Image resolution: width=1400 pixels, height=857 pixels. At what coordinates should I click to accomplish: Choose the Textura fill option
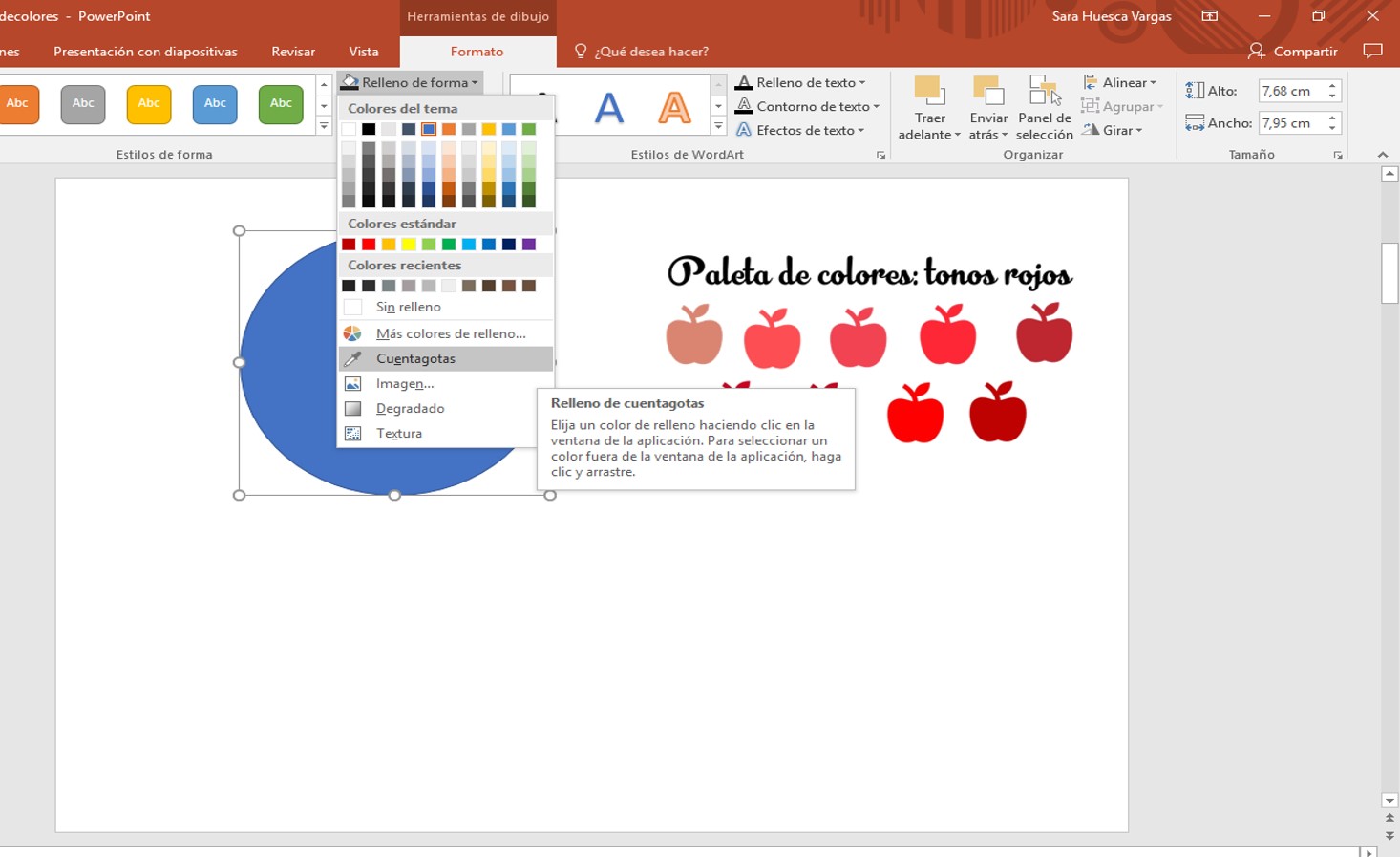click(x=398, y=433)
